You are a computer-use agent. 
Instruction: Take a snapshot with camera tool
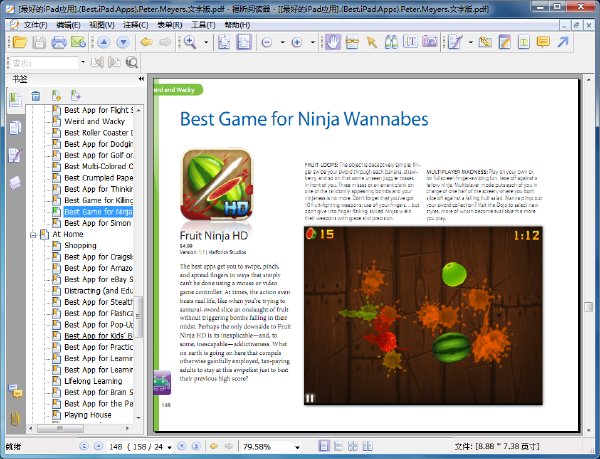pyautogui.click(x=430, y=42)
